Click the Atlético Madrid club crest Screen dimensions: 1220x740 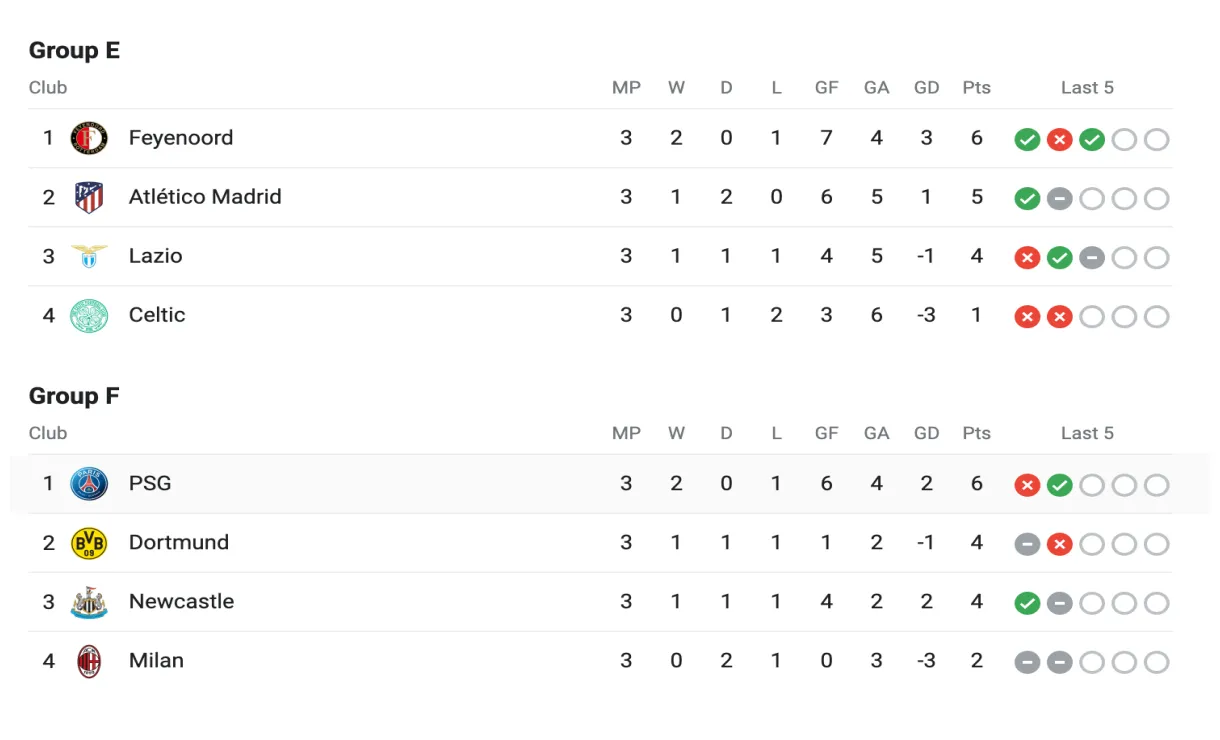tap(89, 197)
